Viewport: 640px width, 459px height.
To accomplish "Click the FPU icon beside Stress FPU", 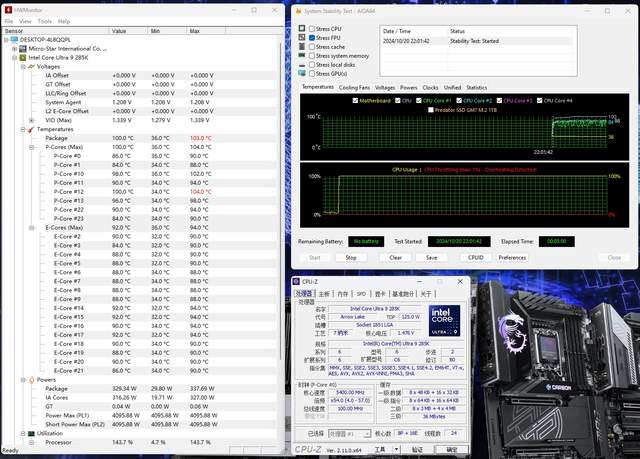I will click(x=302, y=37).
